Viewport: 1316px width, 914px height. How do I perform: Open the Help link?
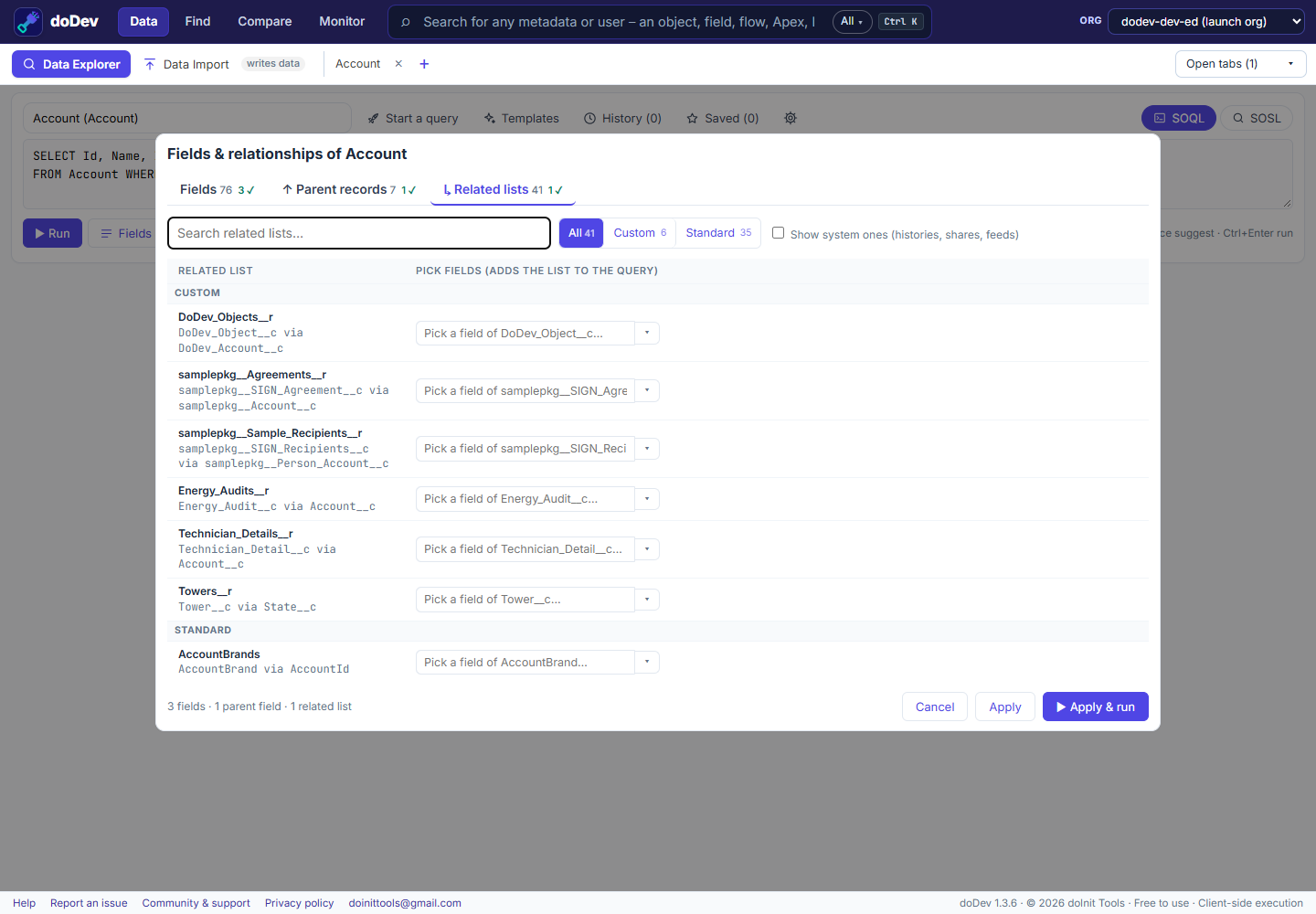tap(25, 903)
